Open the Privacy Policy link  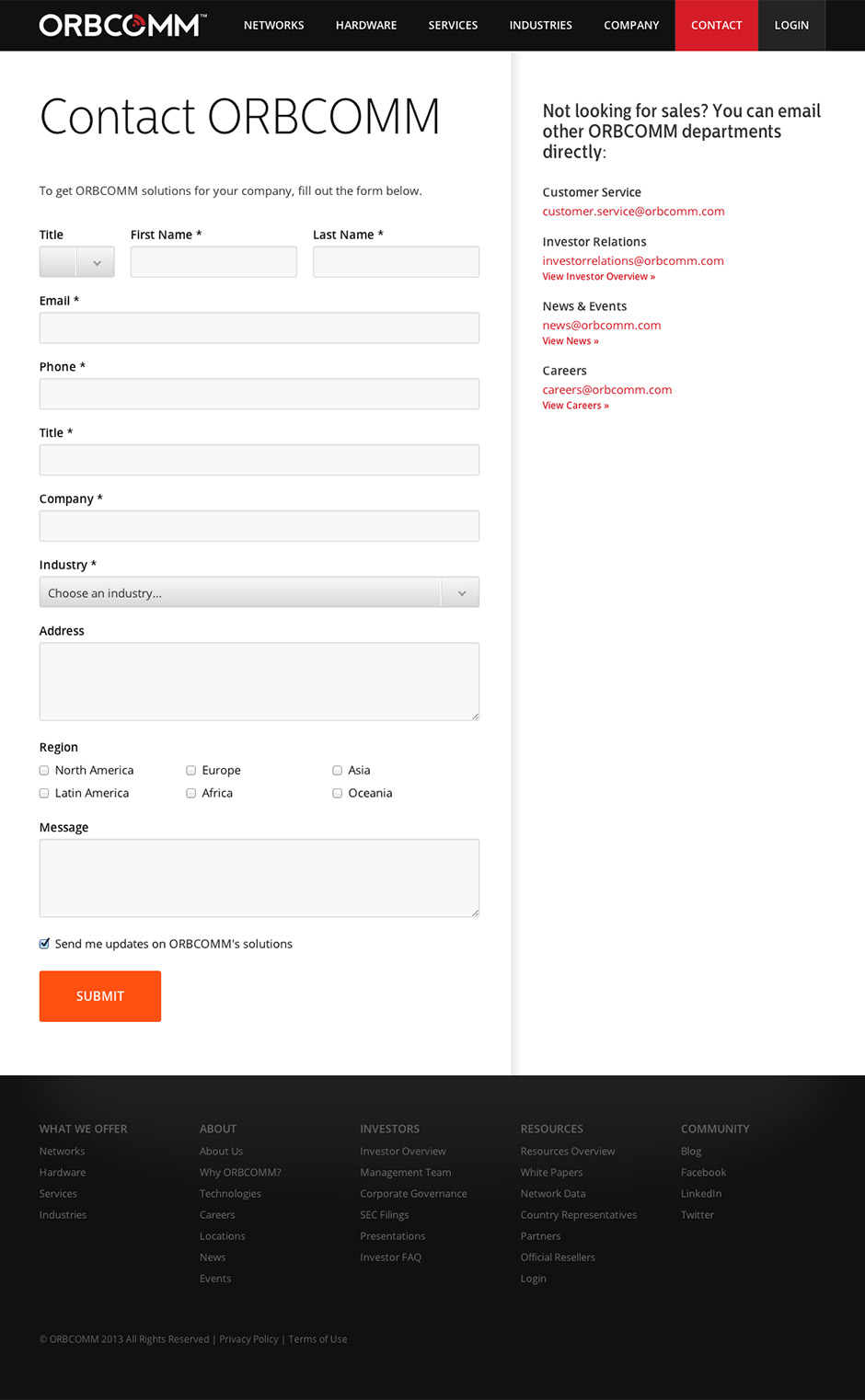tap(248, 1339)
